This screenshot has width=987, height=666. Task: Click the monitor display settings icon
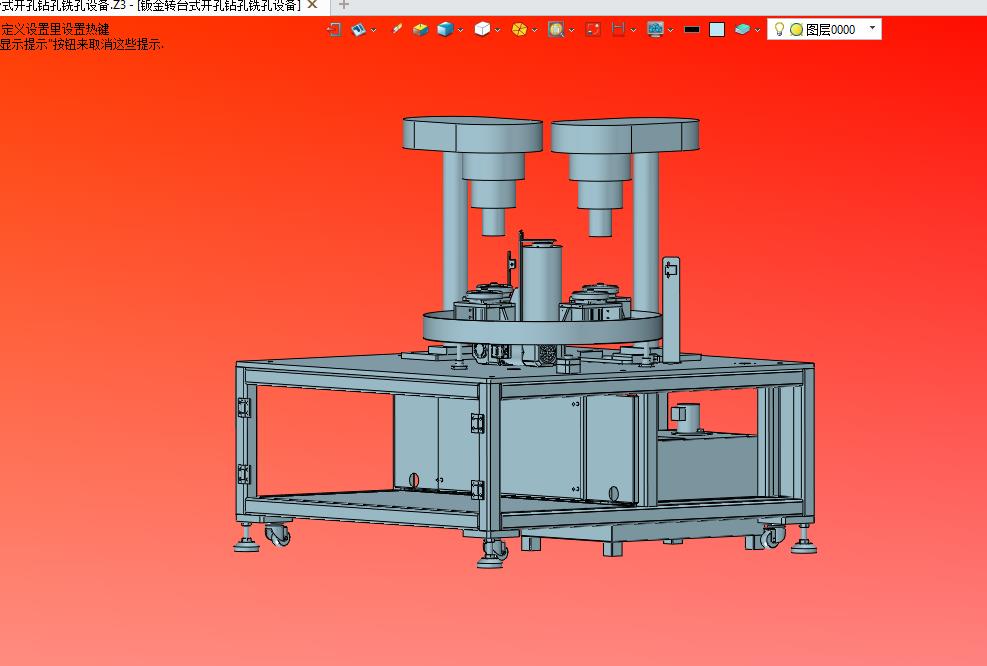click(x=655, y=30)
